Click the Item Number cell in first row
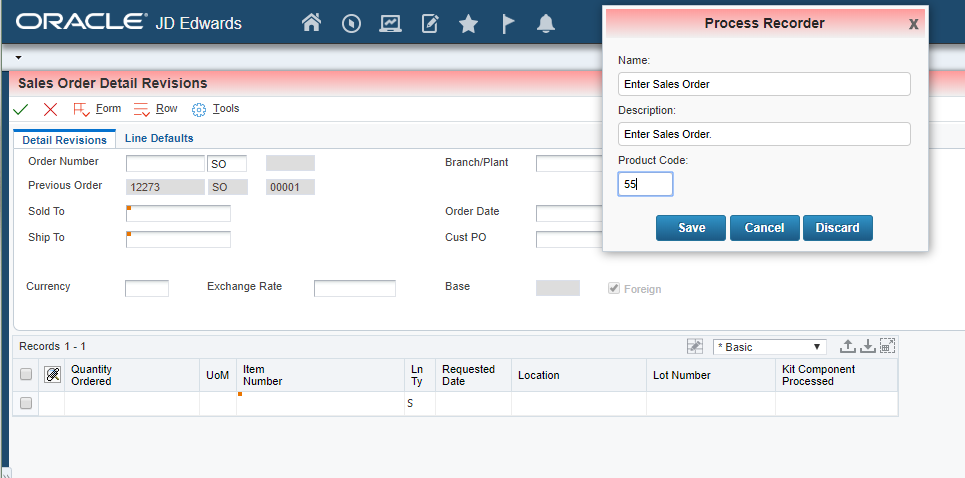 320,404
